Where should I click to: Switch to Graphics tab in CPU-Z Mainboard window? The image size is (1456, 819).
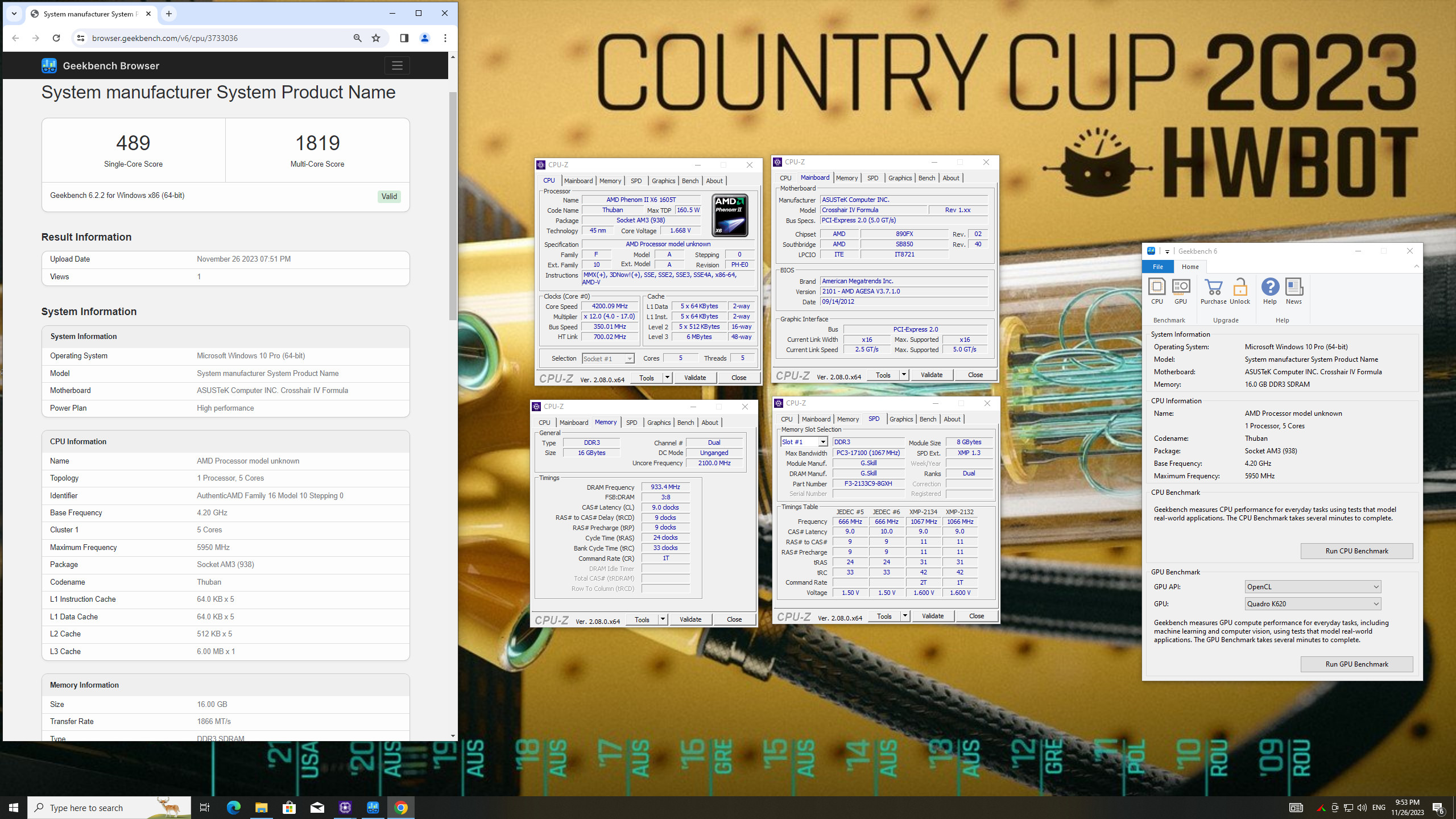pyautogui.click(x=900, y=178)
